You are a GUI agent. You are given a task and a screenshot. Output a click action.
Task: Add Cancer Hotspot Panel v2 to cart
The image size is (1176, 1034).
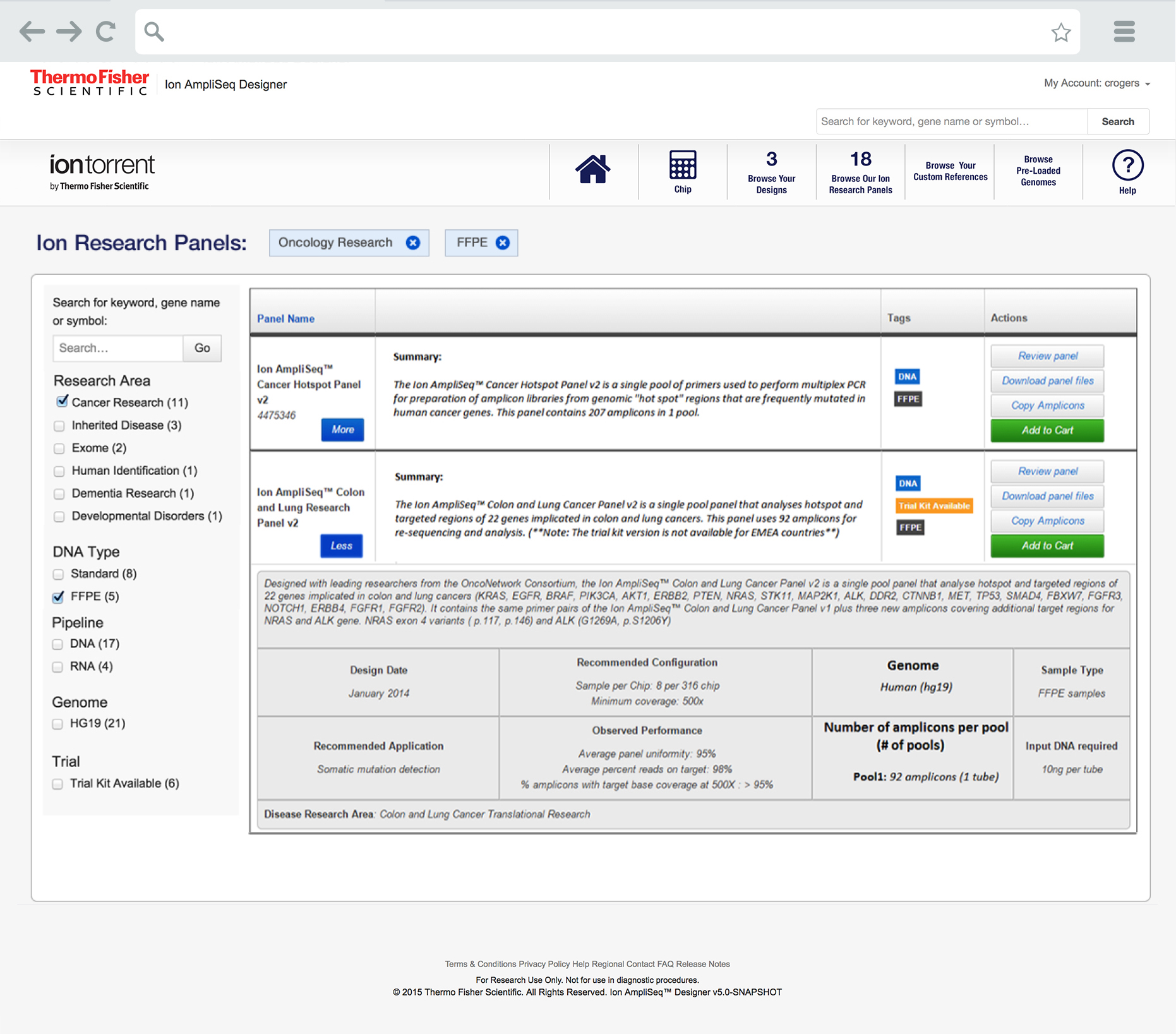coord(1047,430)
